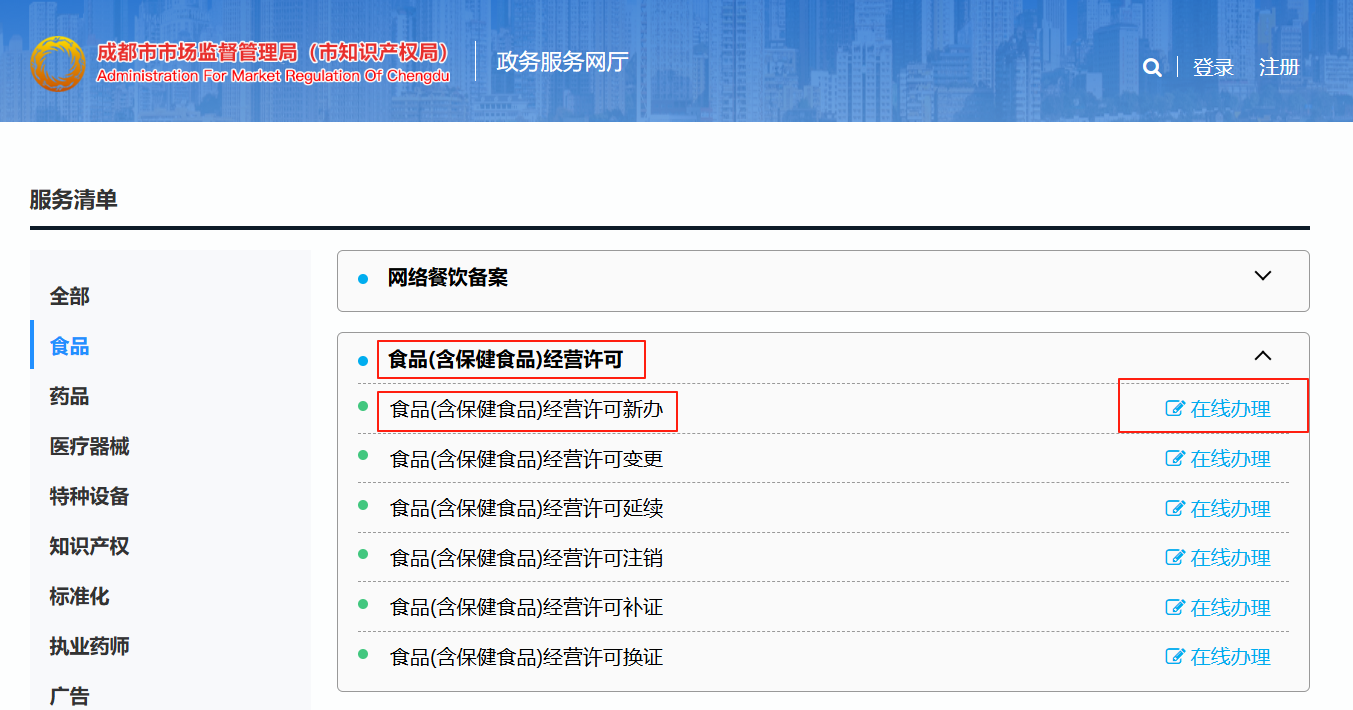1353x710 pixels.
Task: Open the 网络餐饮备案 panel header
Action: pyautogui.click(x=448, y=278)
